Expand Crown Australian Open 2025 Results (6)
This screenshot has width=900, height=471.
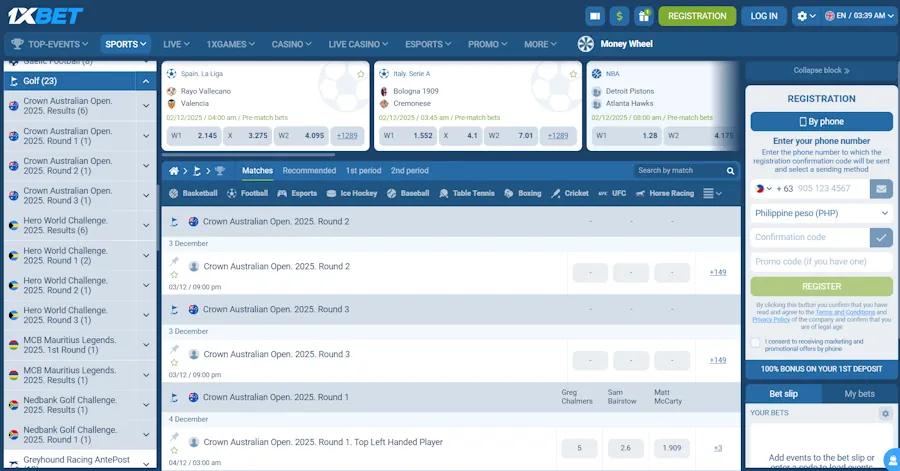(146, 106)
